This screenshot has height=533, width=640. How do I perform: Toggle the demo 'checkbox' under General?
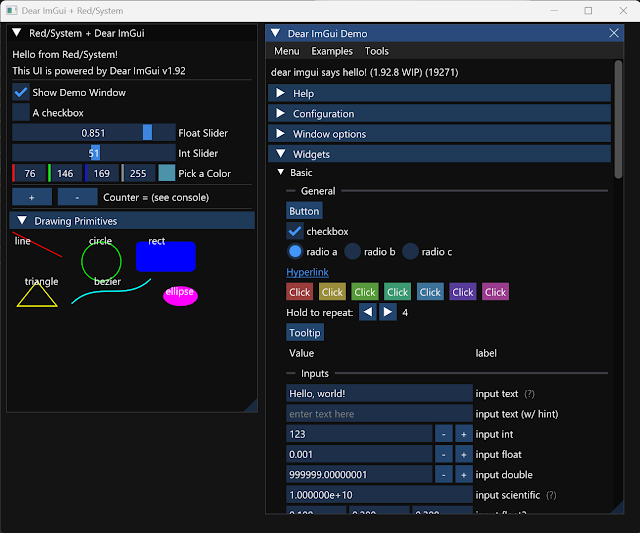(x=295, y=231)
